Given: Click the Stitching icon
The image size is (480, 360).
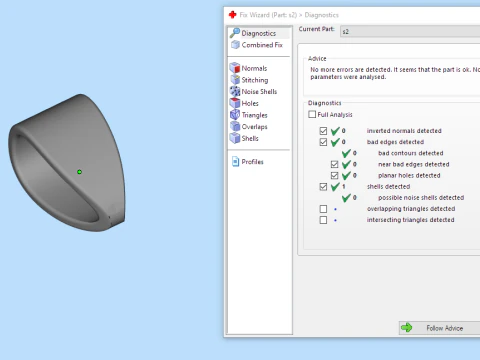Looking at the screenshot, I should pos(235,80).
